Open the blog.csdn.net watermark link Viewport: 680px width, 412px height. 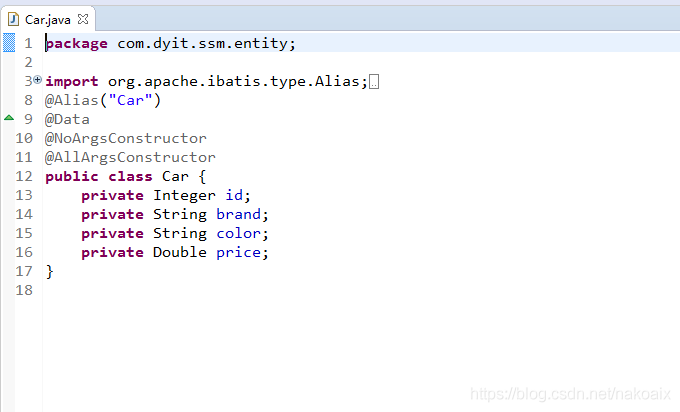pyautogui.click(x=573, y=396)
